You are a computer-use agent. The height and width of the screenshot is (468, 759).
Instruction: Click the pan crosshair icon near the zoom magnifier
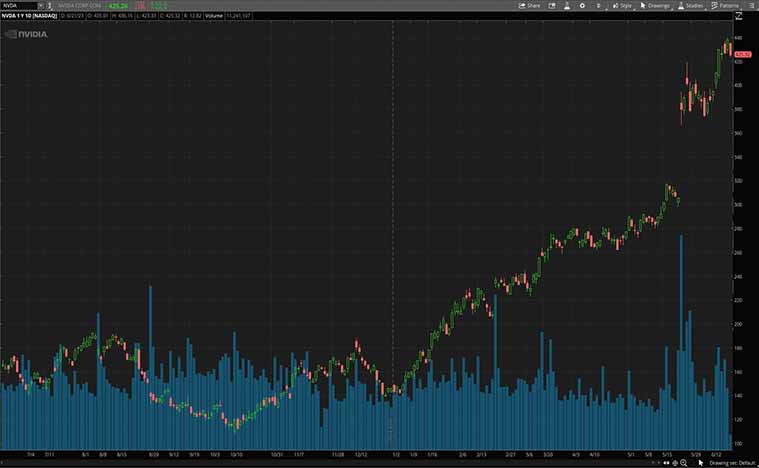point(675,463)
